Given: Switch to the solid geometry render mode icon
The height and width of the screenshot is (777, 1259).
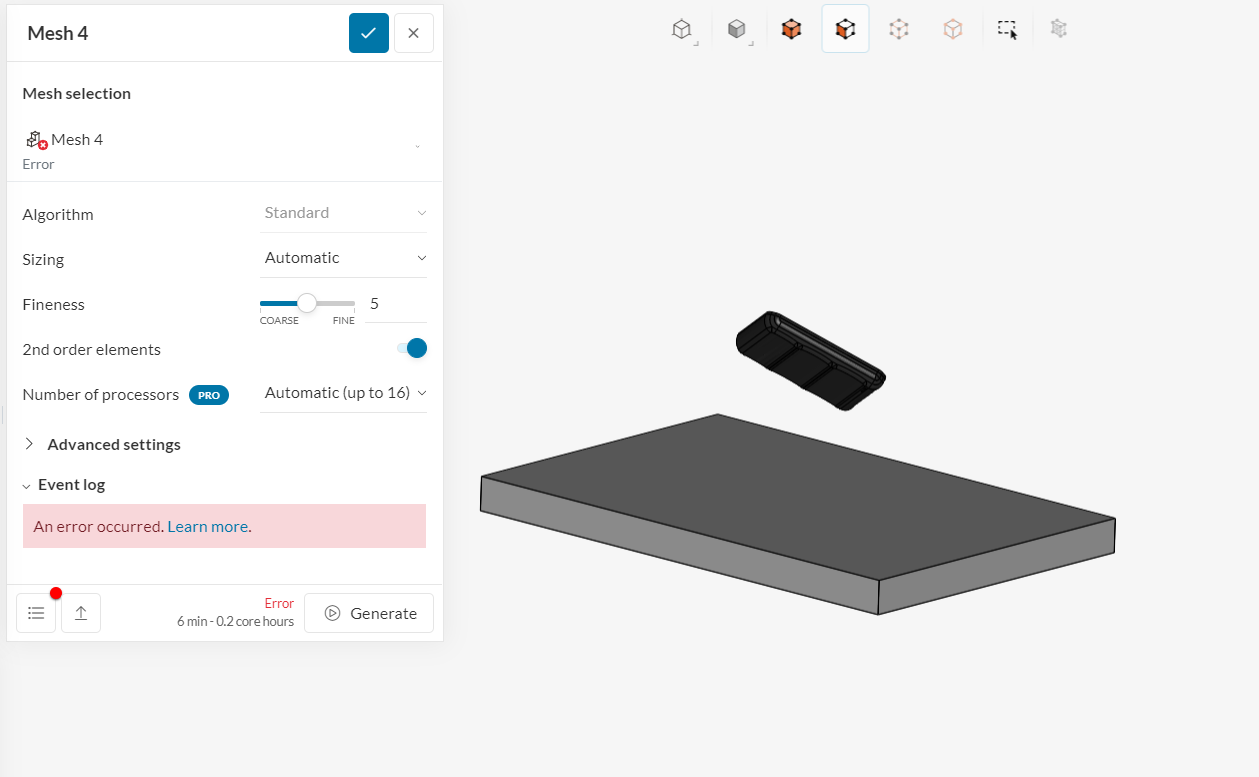Looking at the screenshot, I should point(738,29).
